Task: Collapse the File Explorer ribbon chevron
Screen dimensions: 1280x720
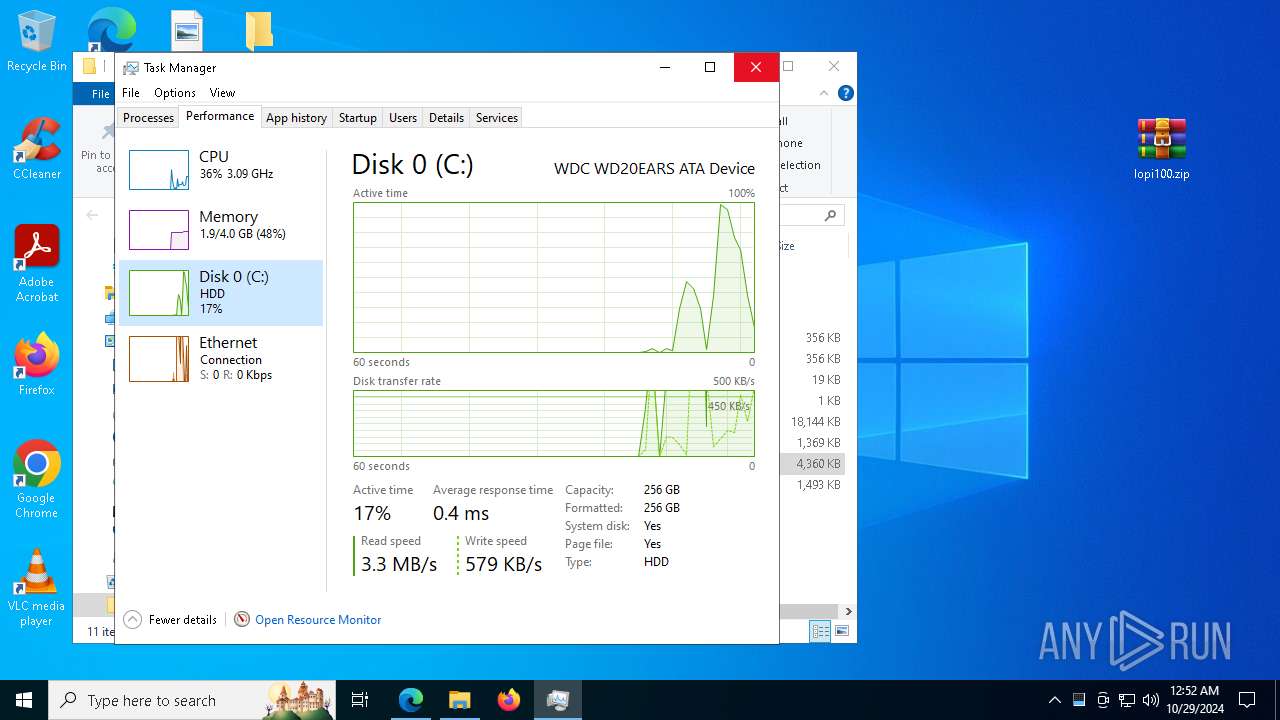Action: click(824, 93)
